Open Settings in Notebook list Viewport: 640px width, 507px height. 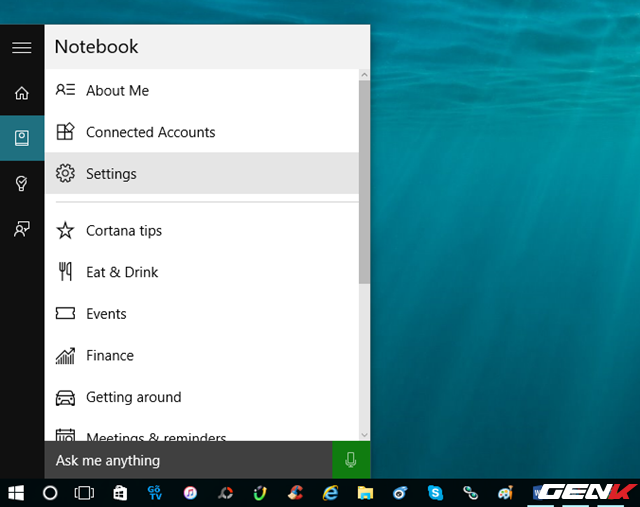click(x=202, y=173)
